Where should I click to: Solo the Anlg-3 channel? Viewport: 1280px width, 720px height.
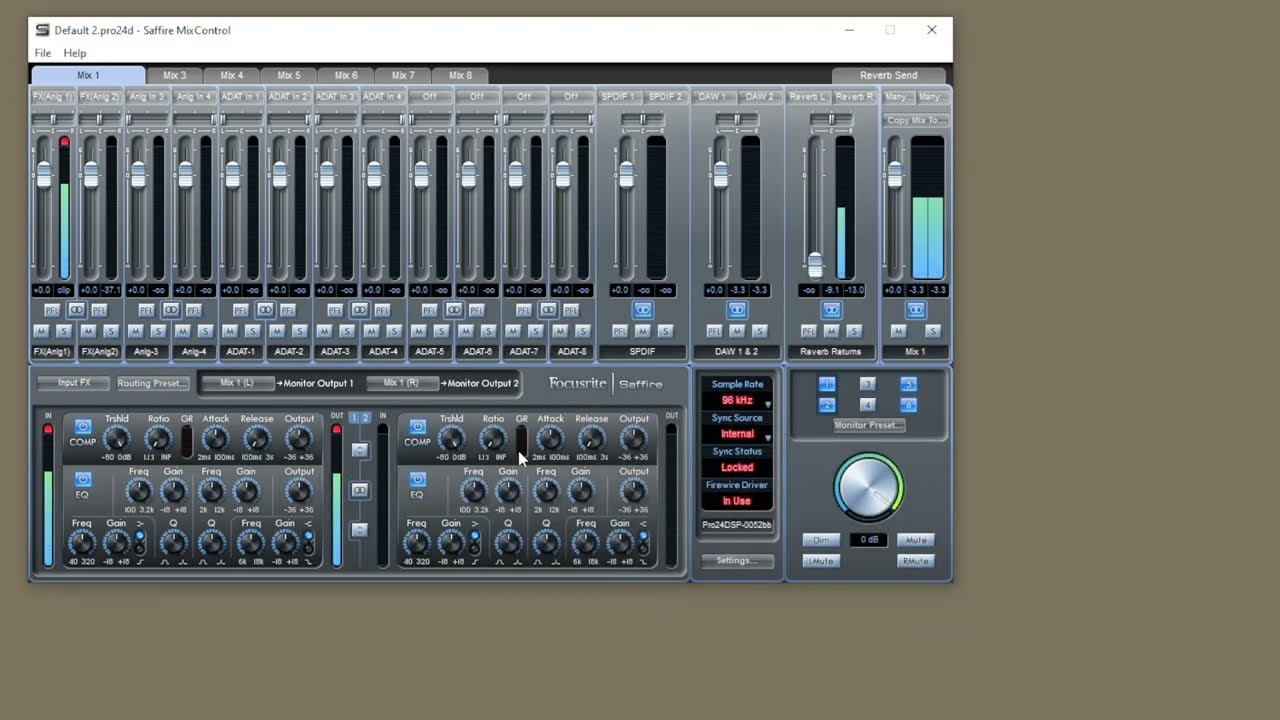click(158, 331)
